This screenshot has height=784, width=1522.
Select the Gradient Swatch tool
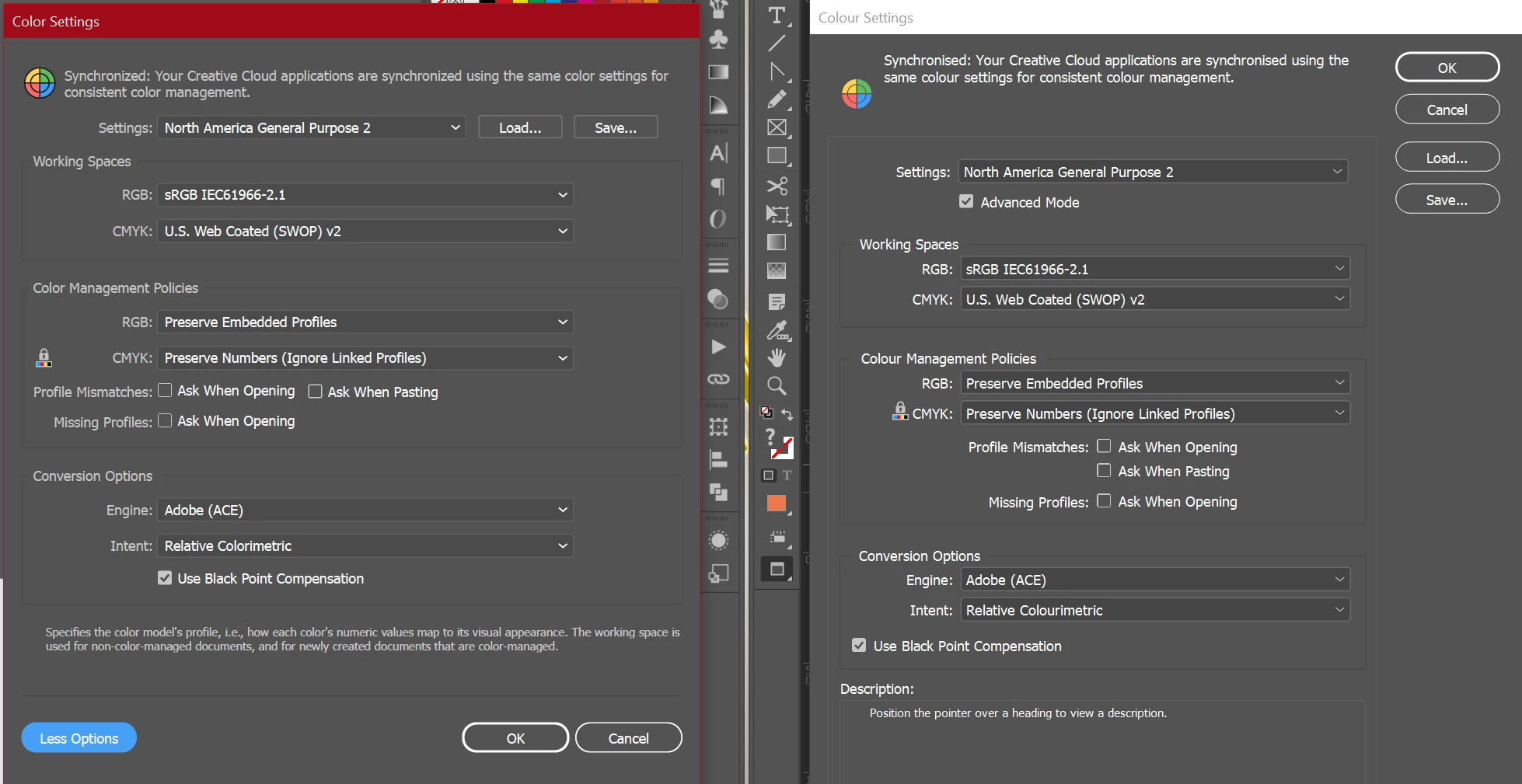[777, 242]
